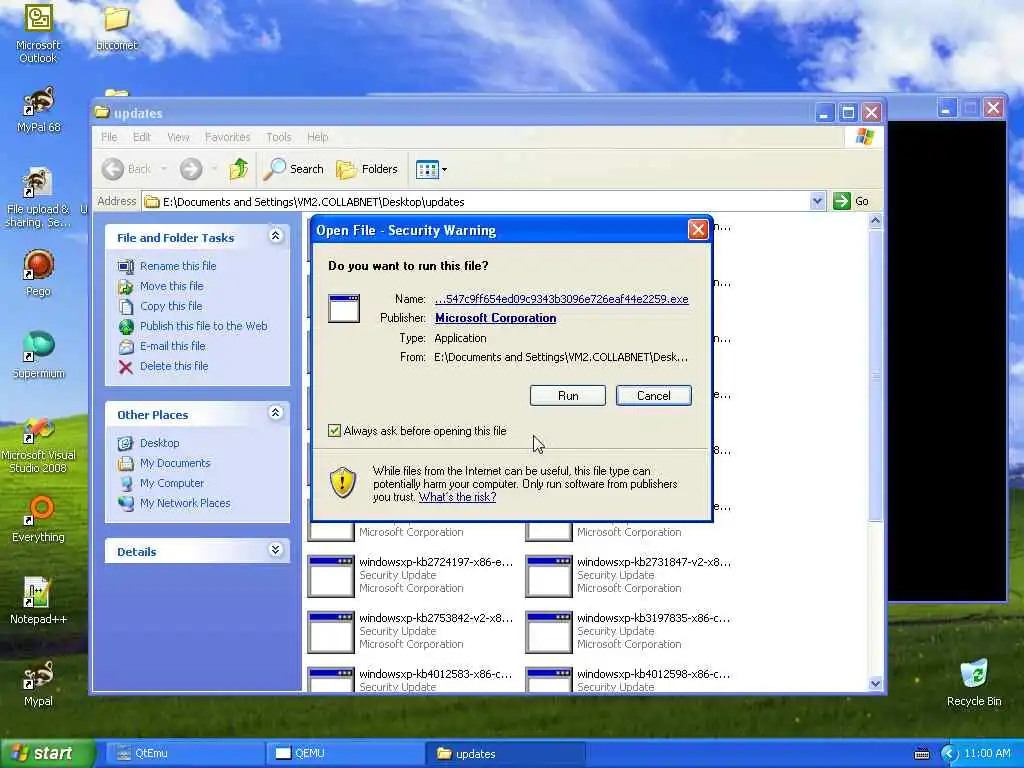Screen dimensions: 1024x768
Task: Launch Everything search shortcut
Action: pos(39,519)
